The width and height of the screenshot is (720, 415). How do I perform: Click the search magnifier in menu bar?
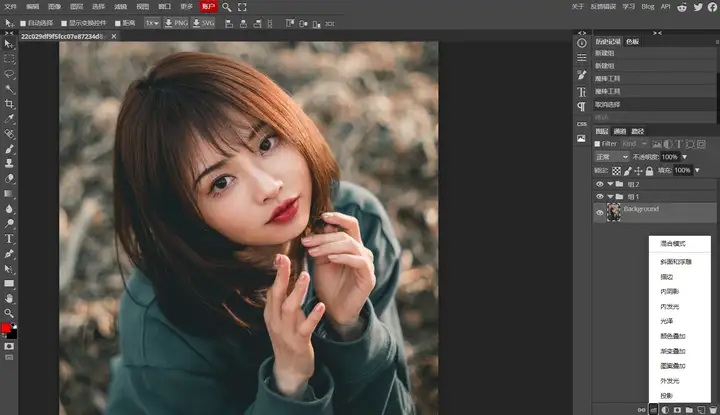pos(227,7)
